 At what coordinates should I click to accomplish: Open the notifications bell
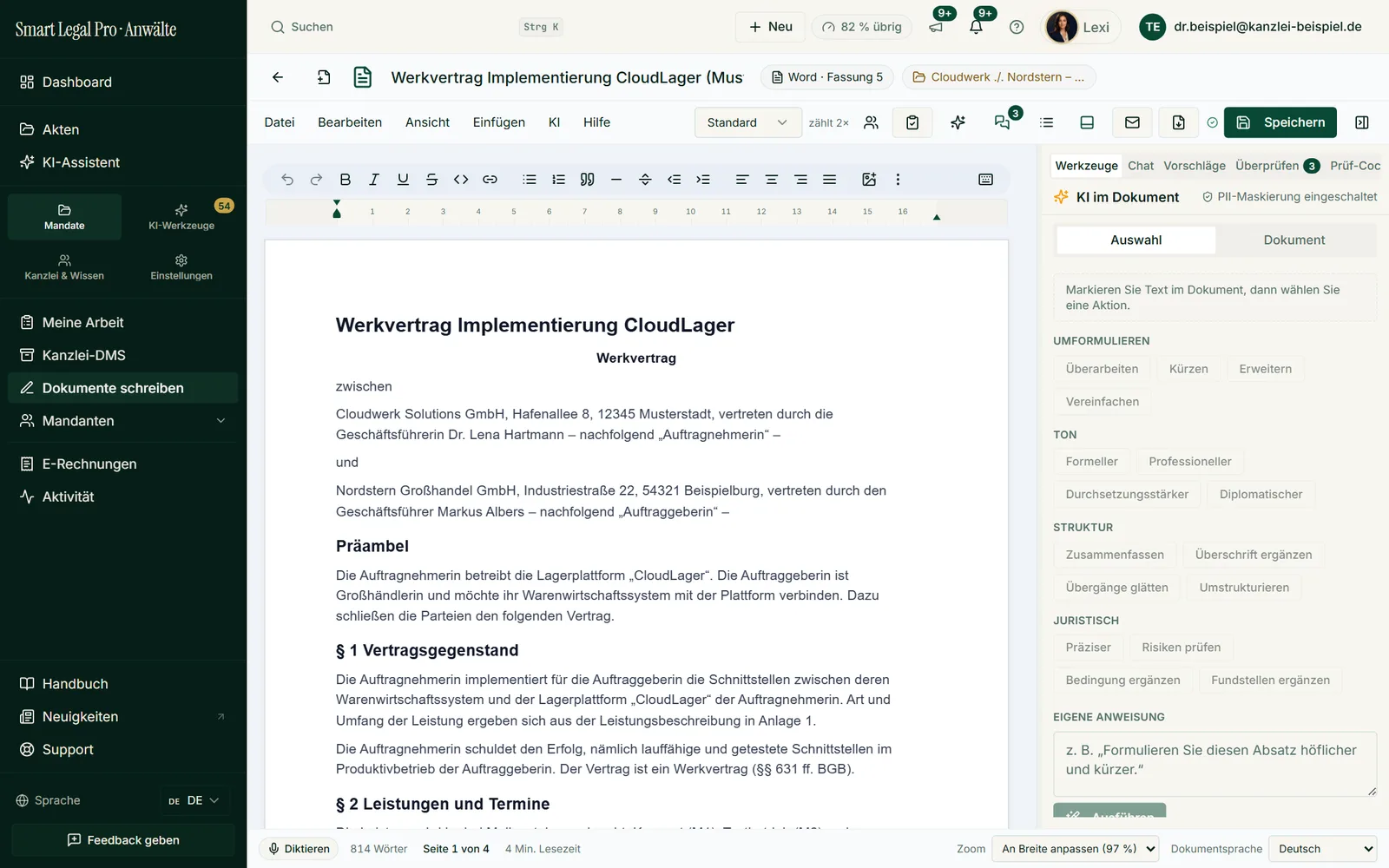click(976, 27)
